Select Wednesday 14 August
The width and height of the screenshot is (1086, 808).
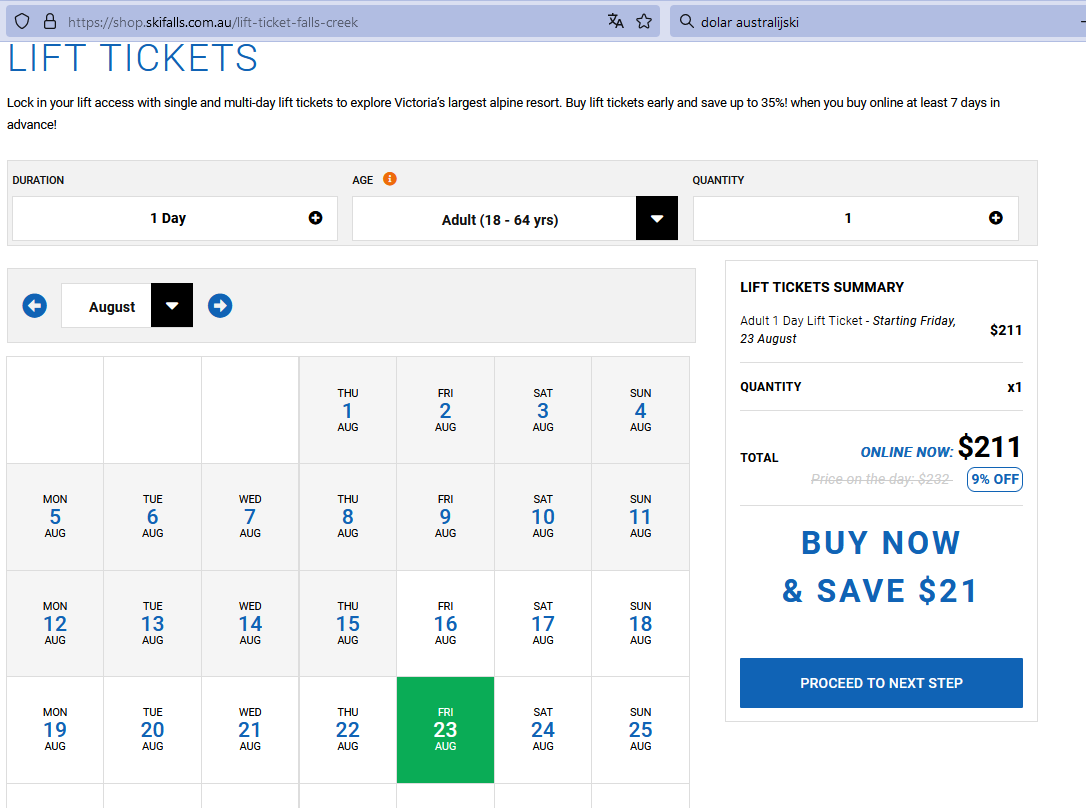(250, 623)
